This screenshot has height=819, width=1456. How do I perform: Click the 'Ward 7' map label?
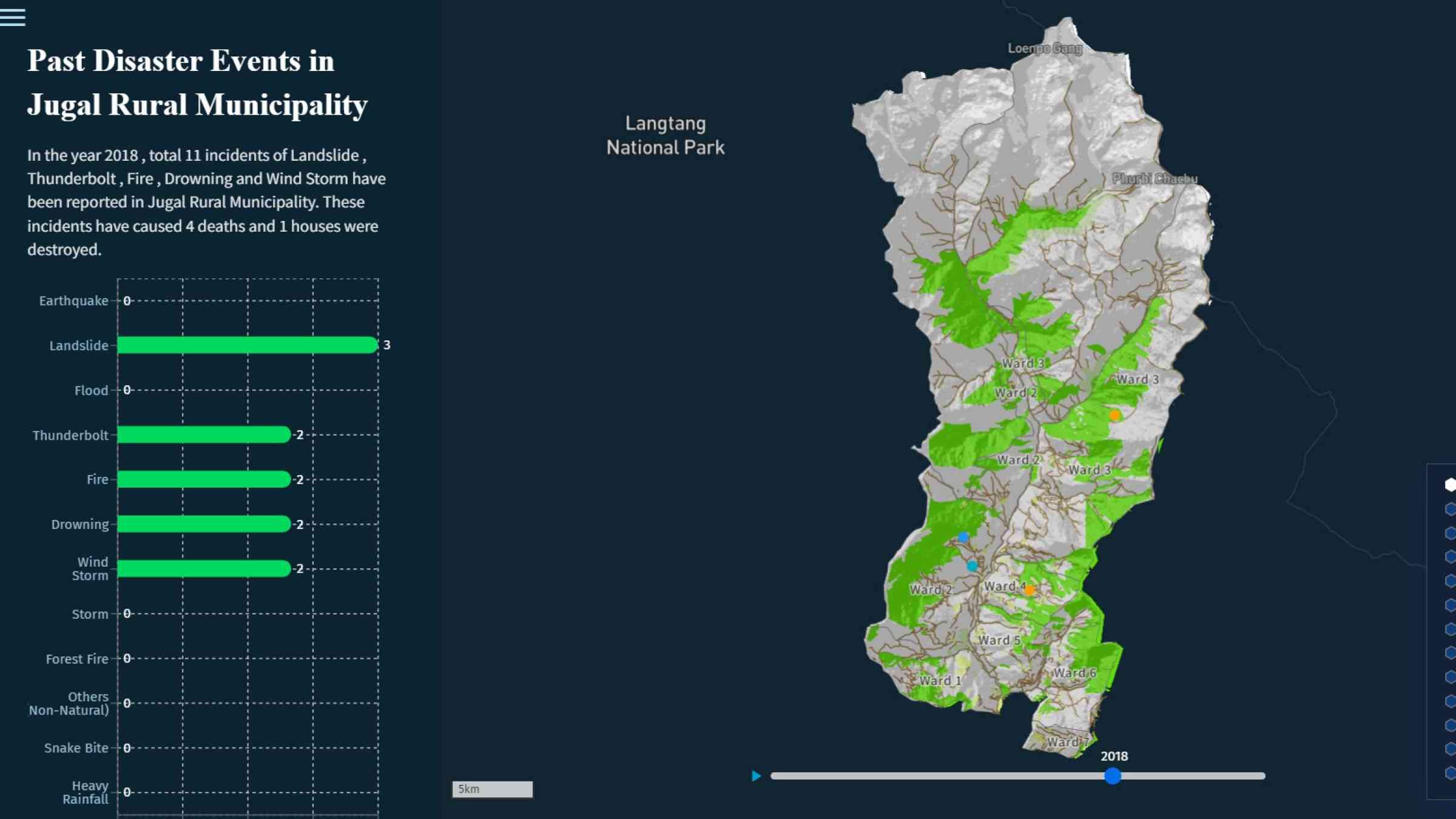click(x=1068, y=742)
